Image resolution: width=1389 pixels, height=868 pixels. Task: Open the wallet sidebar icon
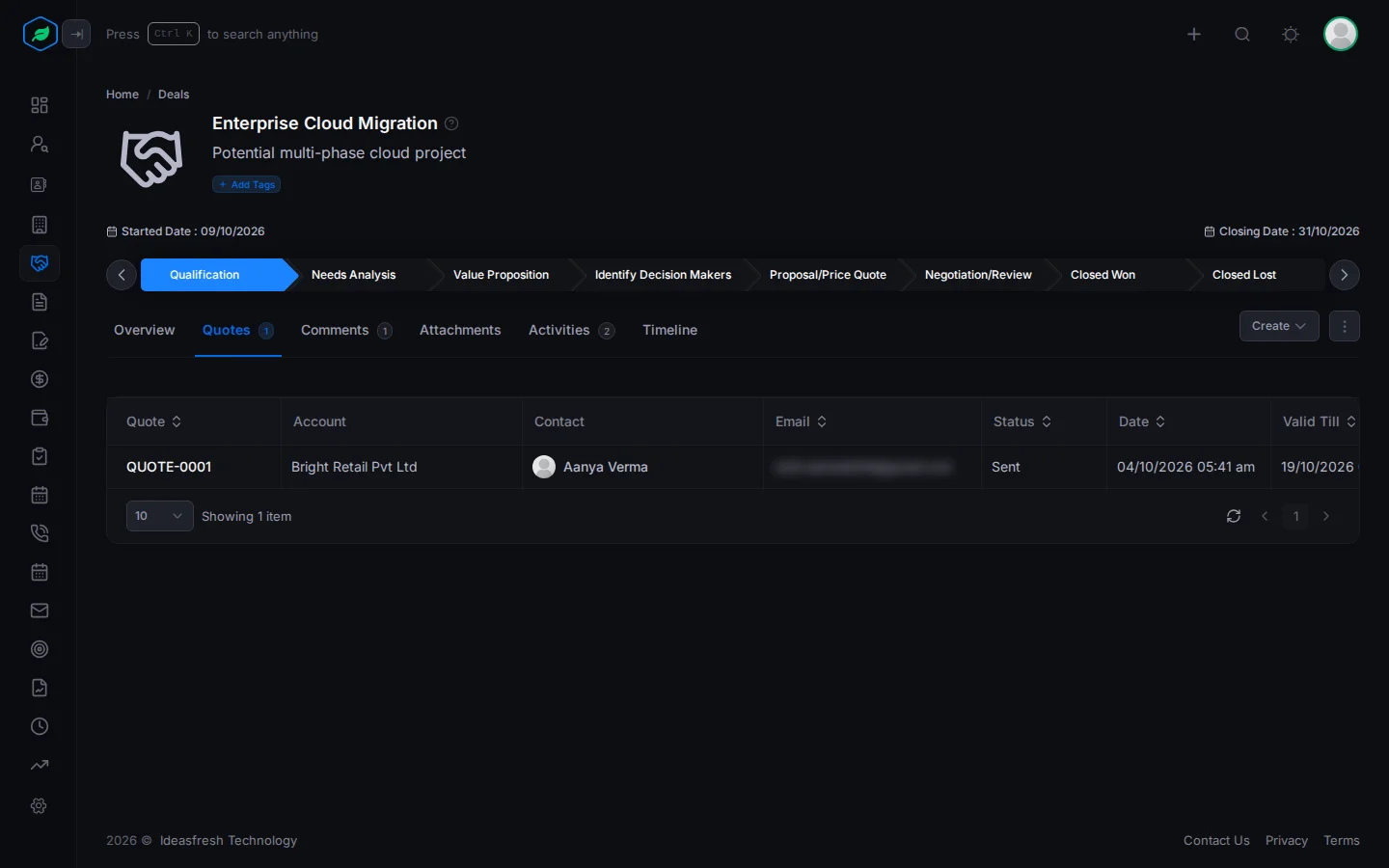[x=40, y=418]
